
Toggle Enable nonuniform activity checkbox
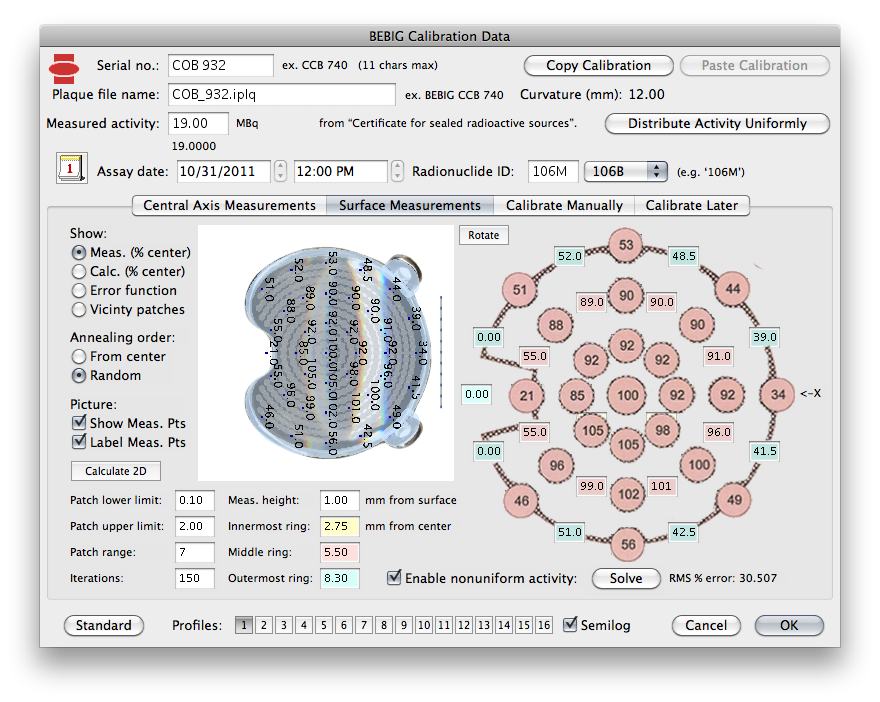[x=395, y=577]
